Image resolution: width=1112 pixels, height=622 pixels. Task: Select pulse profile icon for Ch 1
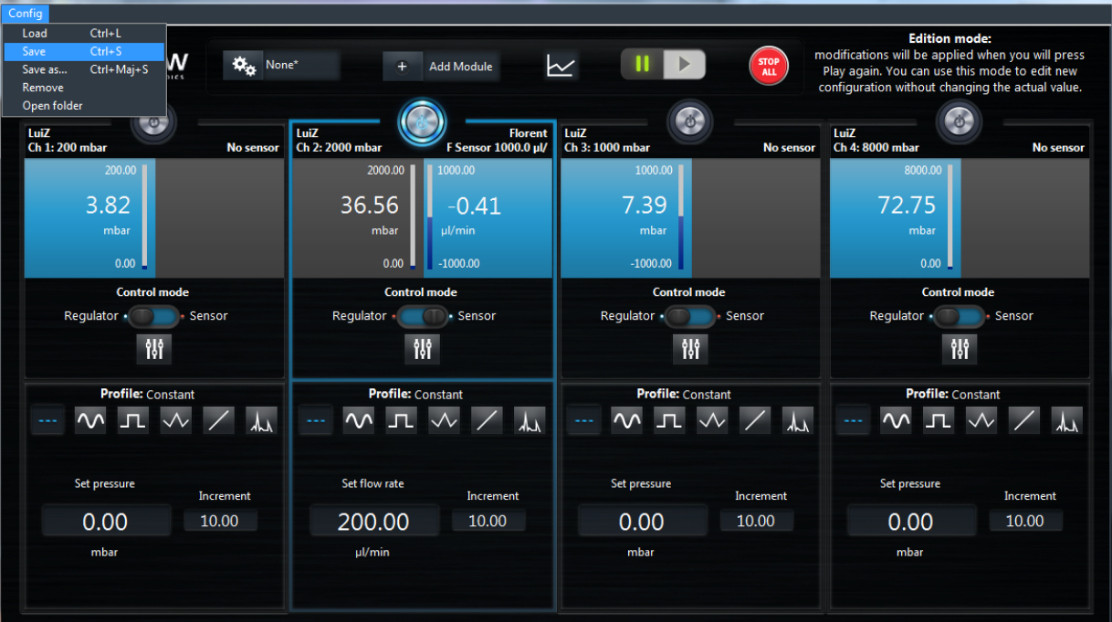click(x=261, y=421)
